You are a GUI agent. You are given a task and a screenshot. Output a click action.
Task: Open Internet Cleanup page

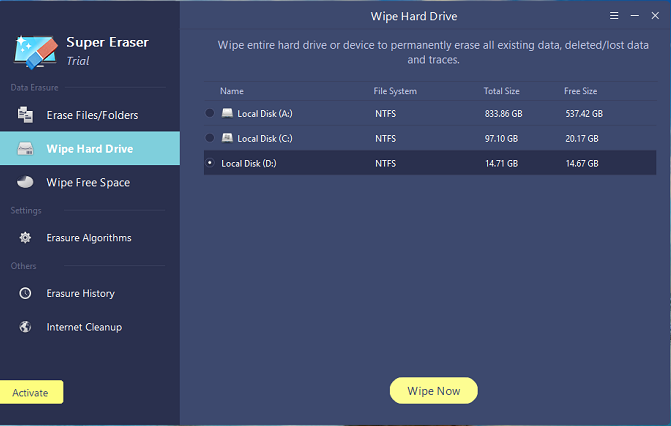(x=90, y=327)
